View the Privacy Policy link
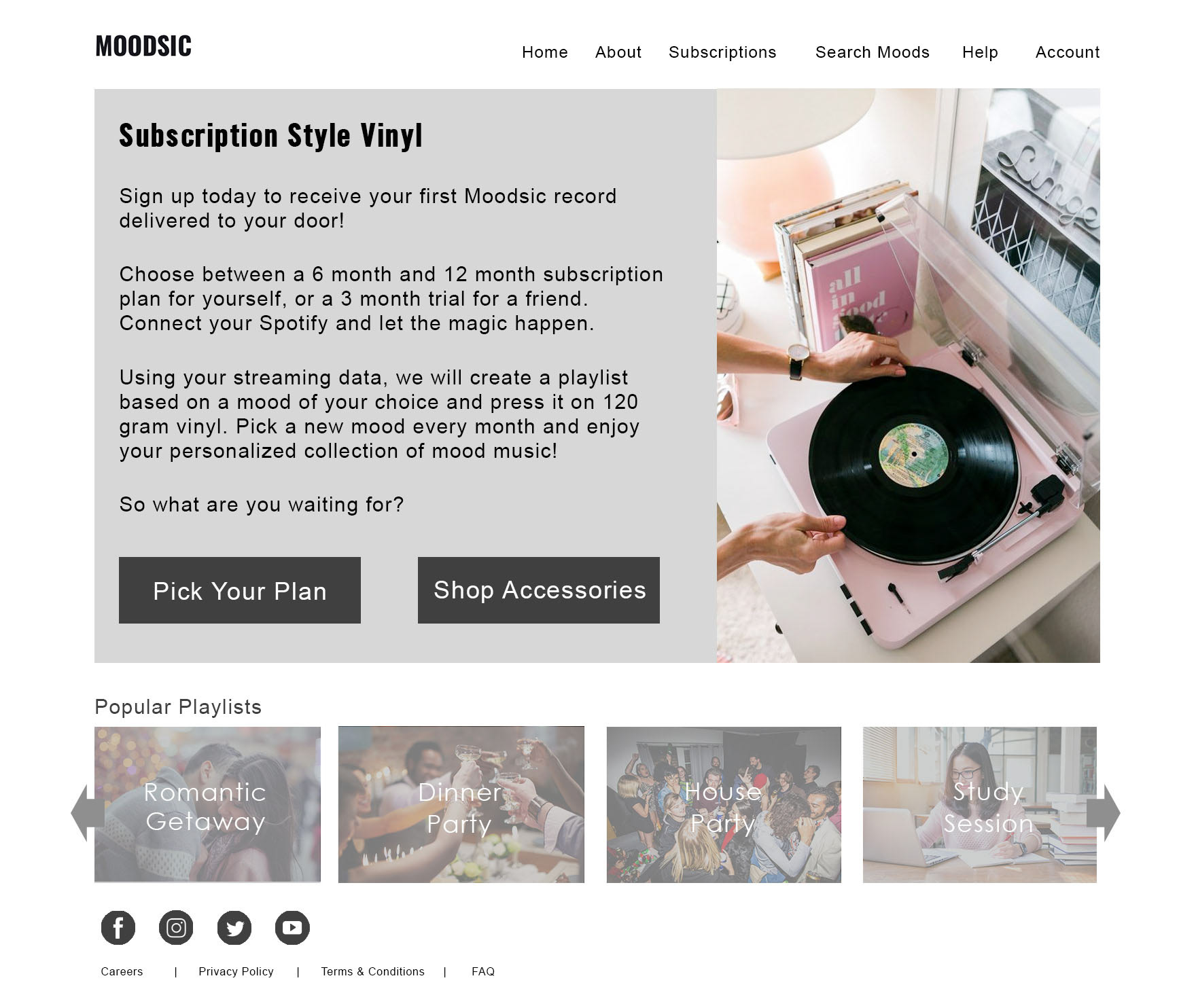This screenshot has height=1008, width=1196. [x=236, y=972]
